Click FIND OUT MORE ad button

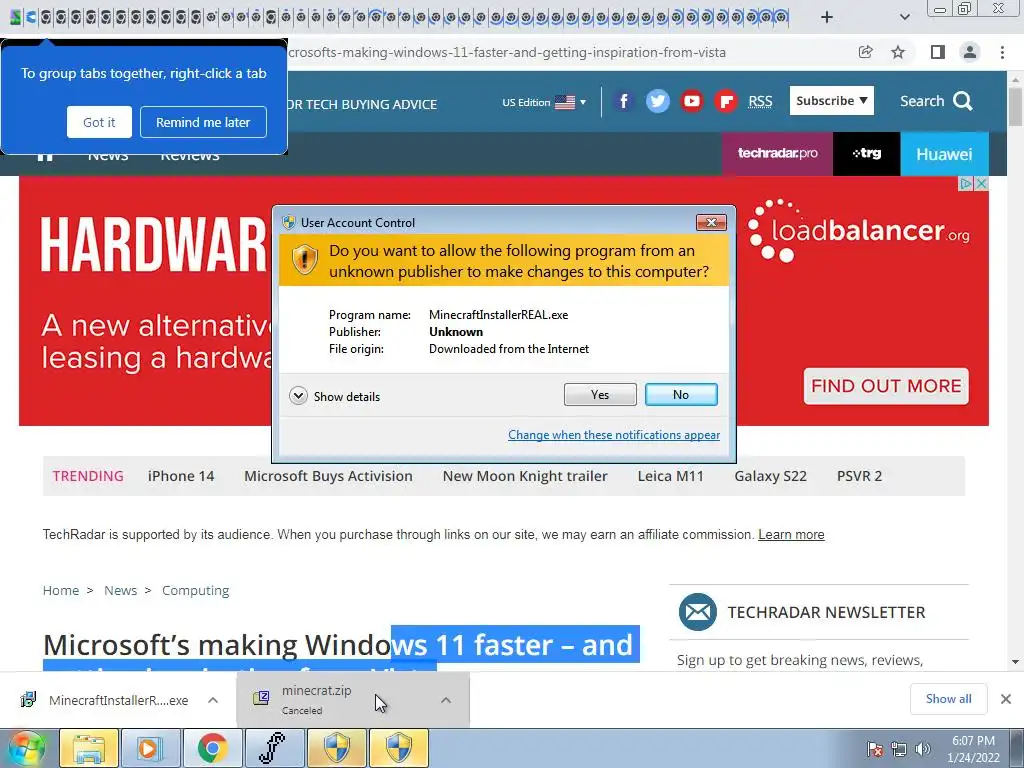pos(886,386)
